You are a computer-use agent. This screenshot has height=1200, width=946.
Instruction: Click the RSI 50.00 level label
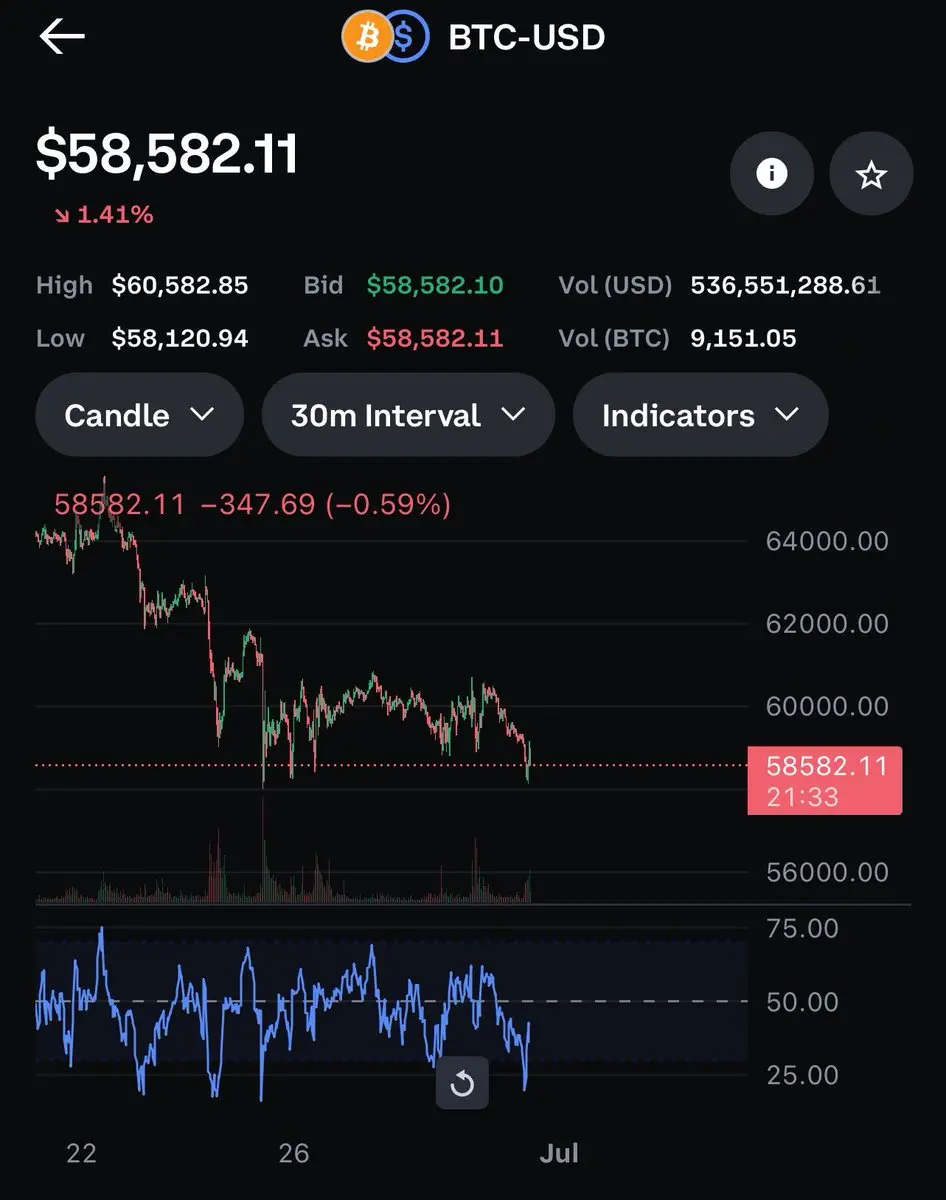(802, 1001)
